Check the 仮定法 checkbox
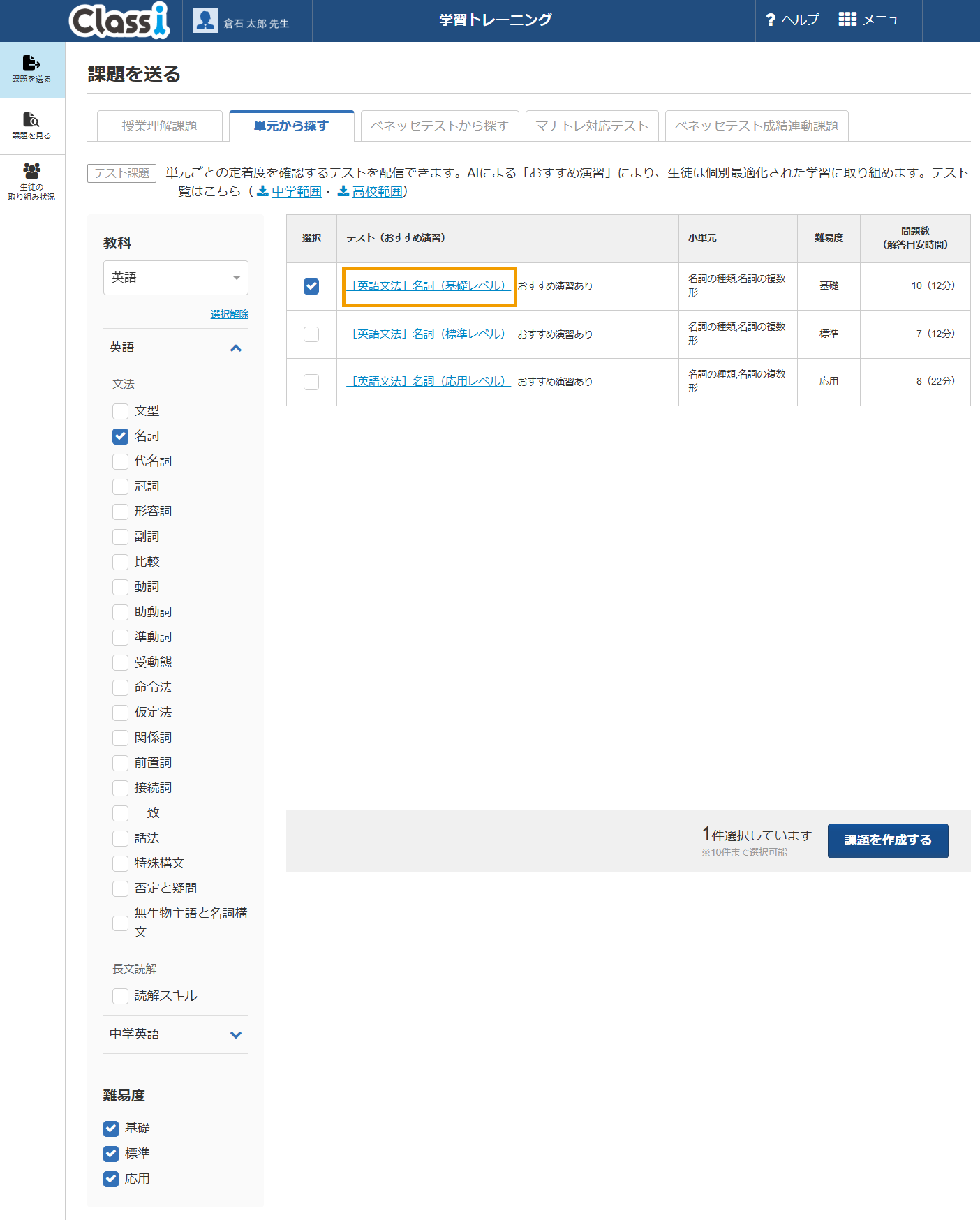The width and height of the screenshot is (980, 1220). click(x=121, y=713)
